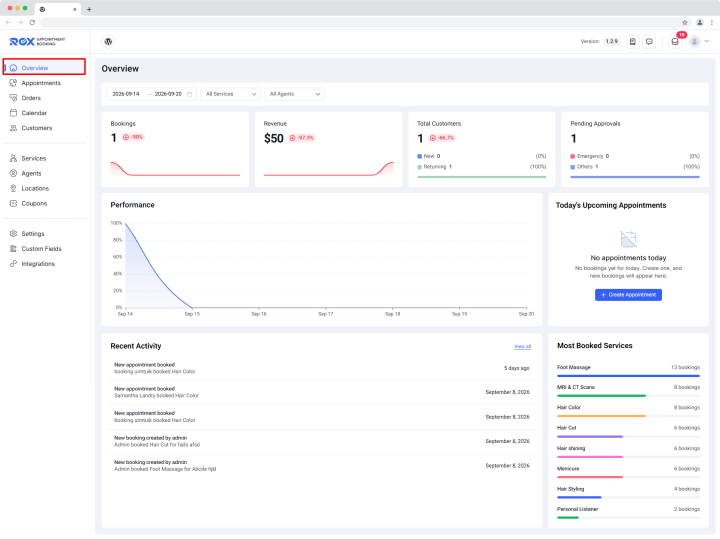
Task: Click the MRI & CT Scans green bar
Action: [602, 396]
